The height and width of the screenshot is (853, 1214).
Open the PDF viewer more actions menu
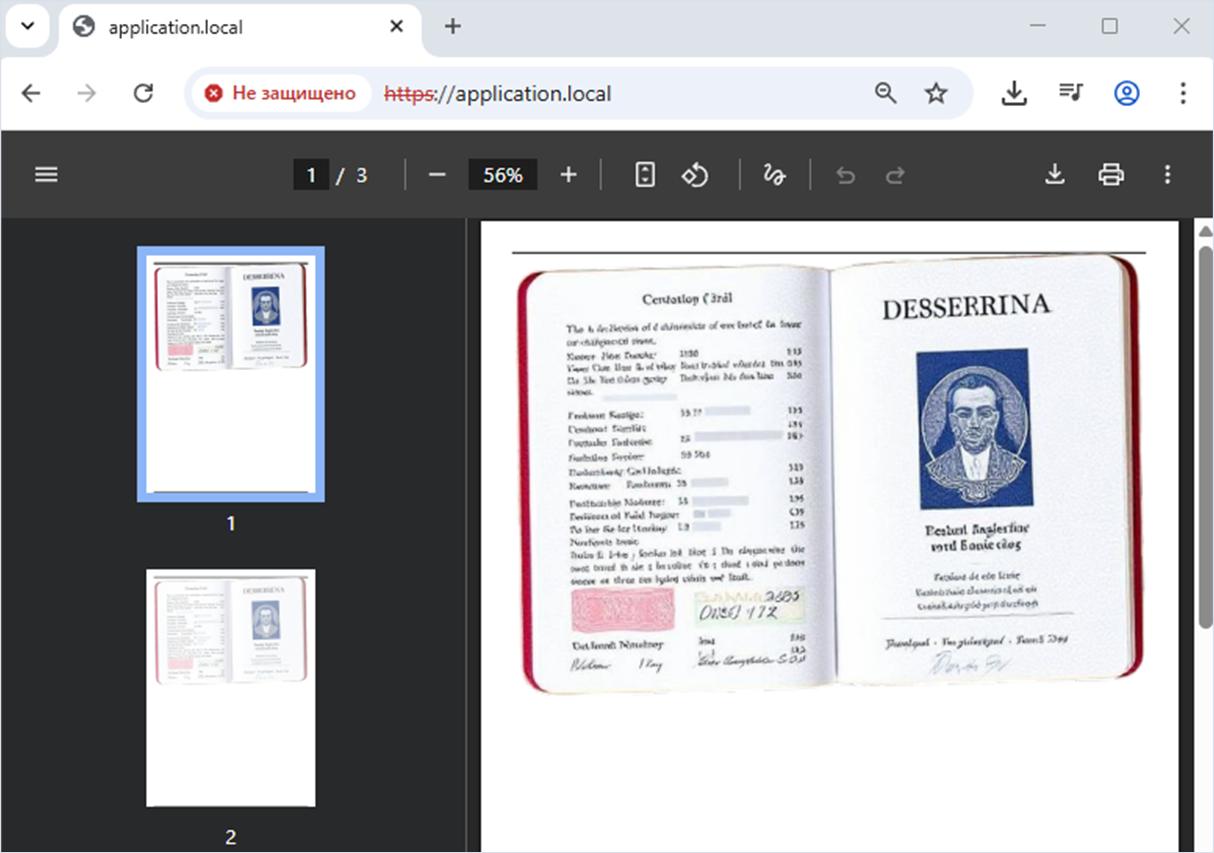pos(1167,175)
